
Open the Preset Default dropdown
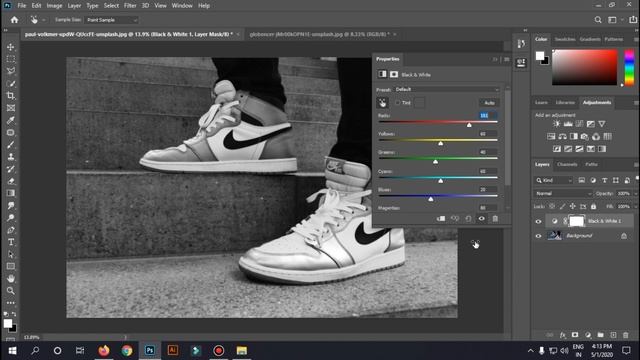point(447,89)
